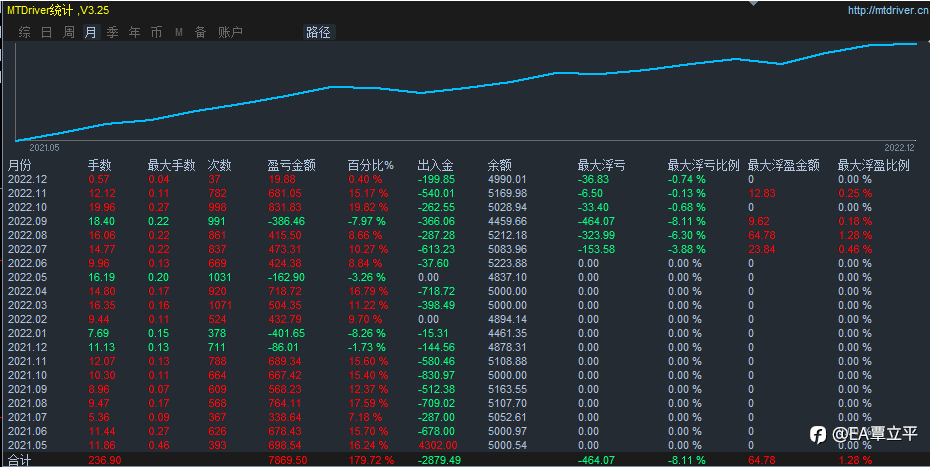Open the 账户 account tab
Viewport: 930px width, 467px height.
pyautogui.click(x=230, y=32)
